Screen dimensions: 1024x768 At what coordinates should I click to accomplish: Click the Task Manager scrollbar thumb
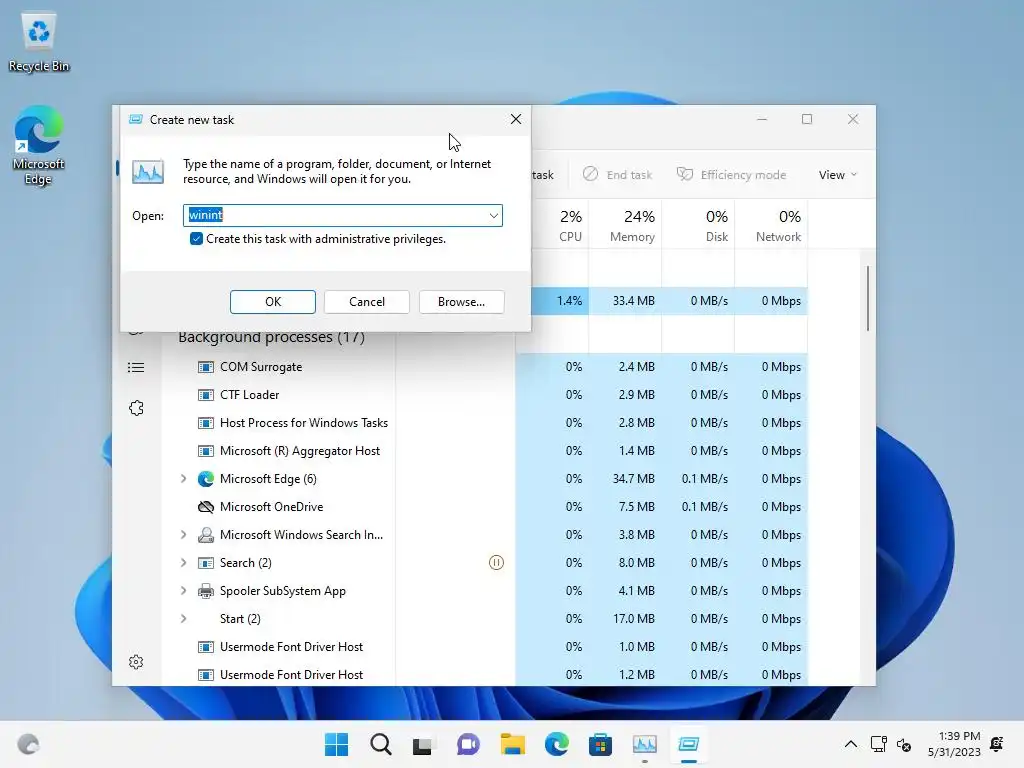point(868,298)
